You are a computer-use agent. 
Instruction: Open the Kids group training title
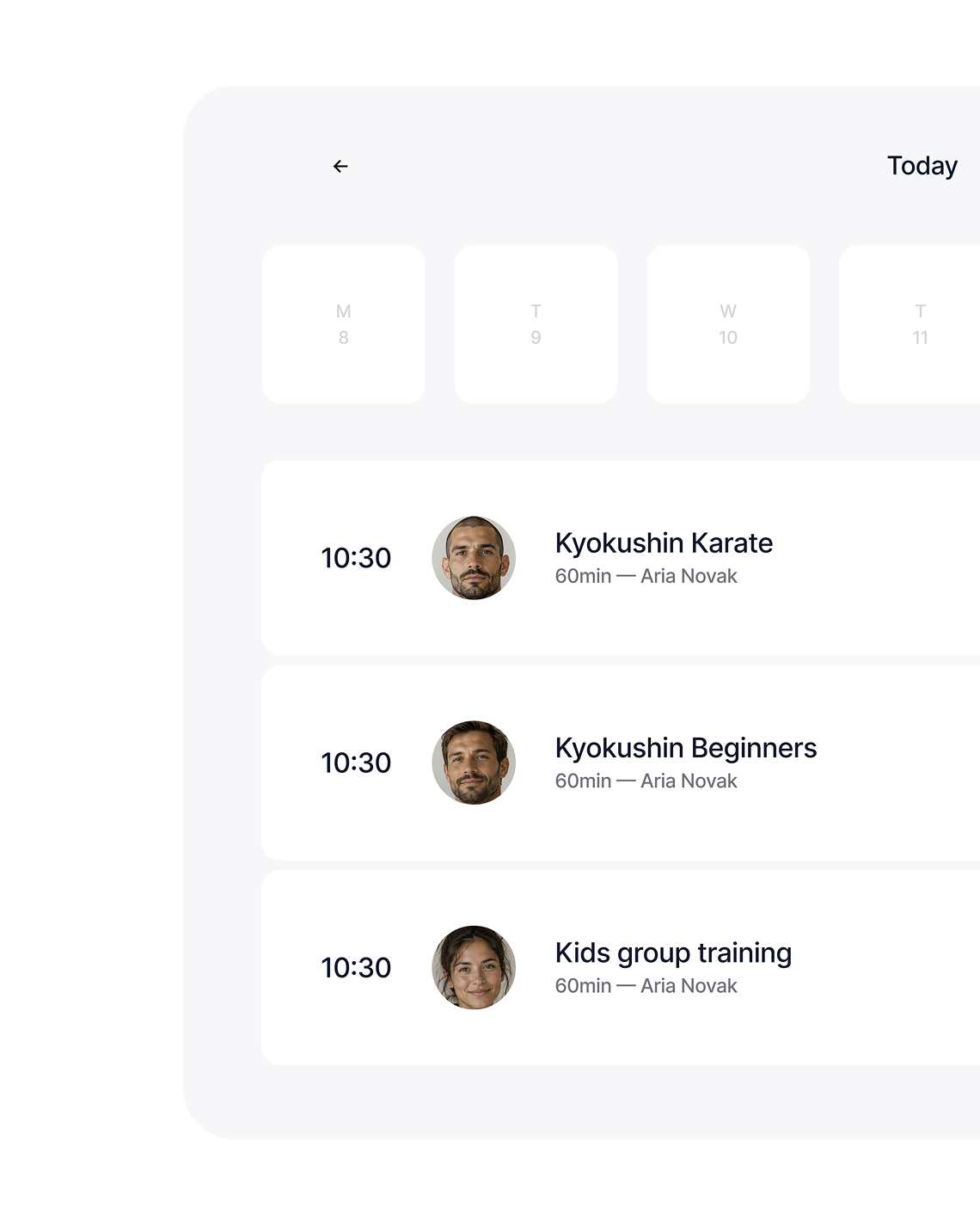(673, 952)
